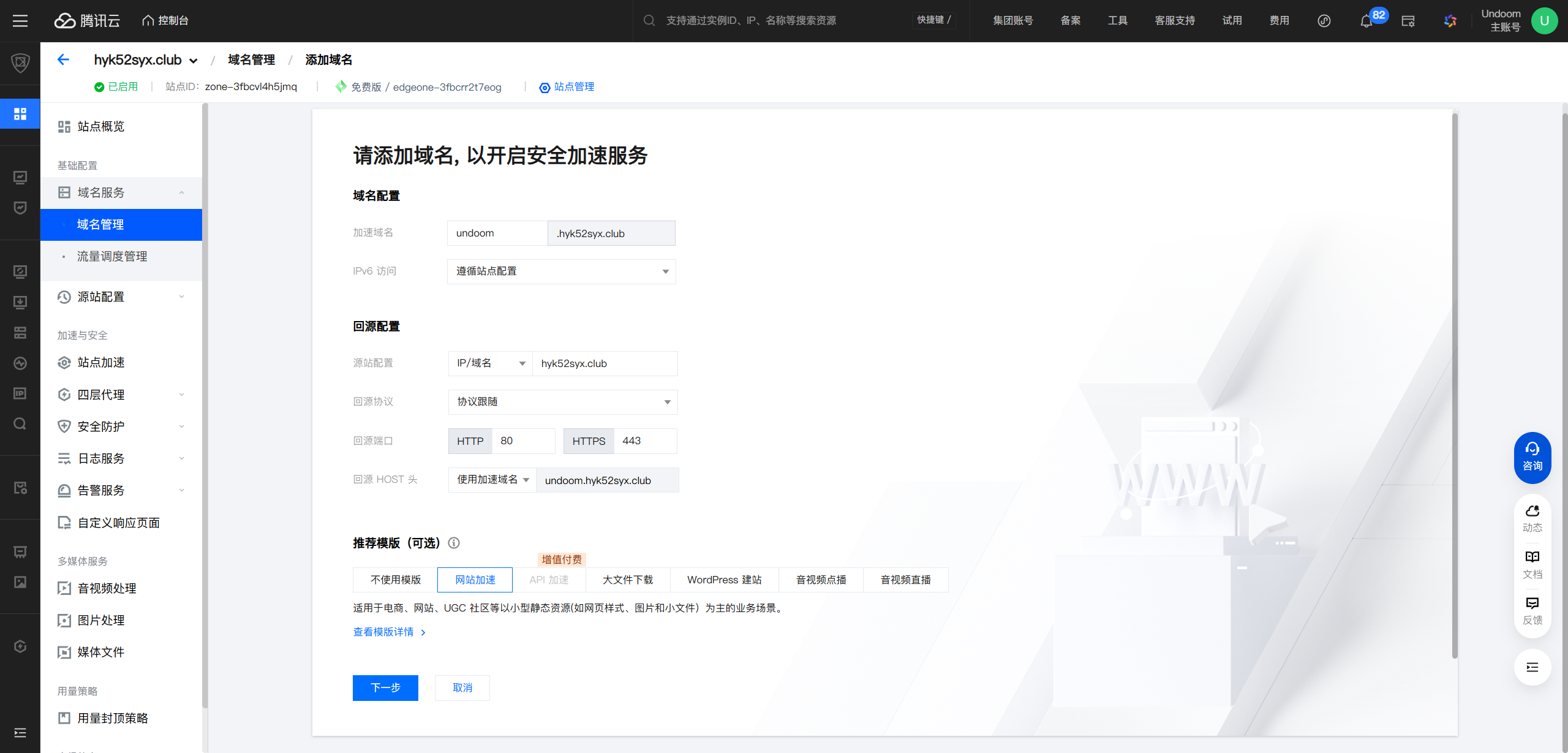The image size is (1568, 753).
Task: Select 不使用模版 template option
Action: pyautogui.click(x=395, y=580)
